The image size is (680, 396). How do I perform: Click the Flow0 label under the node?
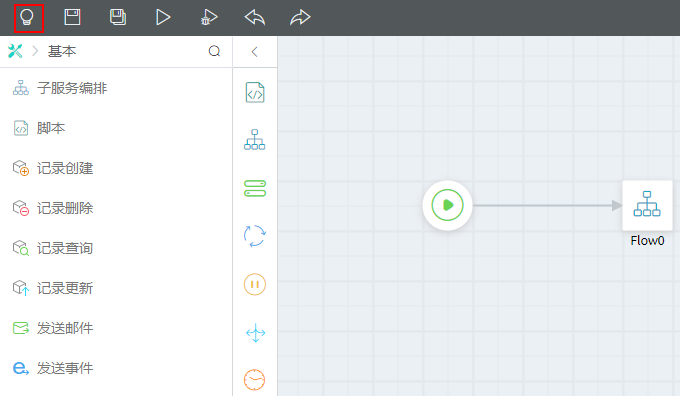tap(647, 241)
